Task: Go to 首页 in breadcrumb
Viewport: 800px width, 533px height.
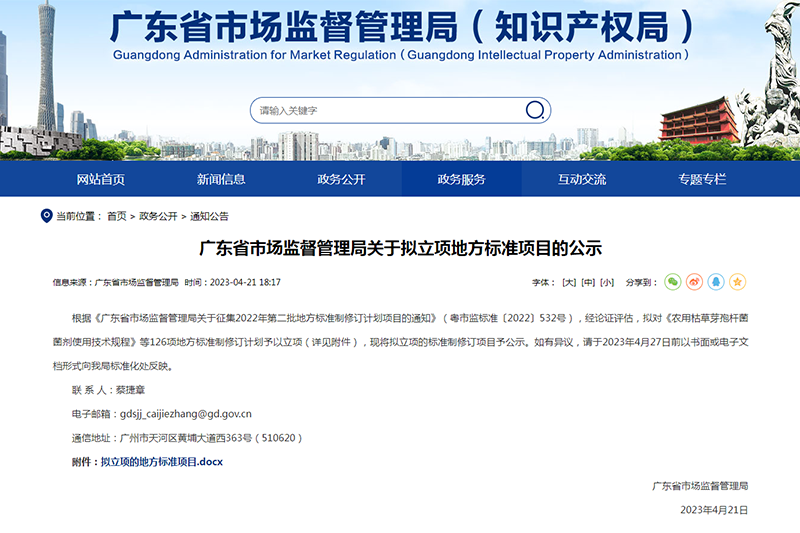Action: coord(117,216)
